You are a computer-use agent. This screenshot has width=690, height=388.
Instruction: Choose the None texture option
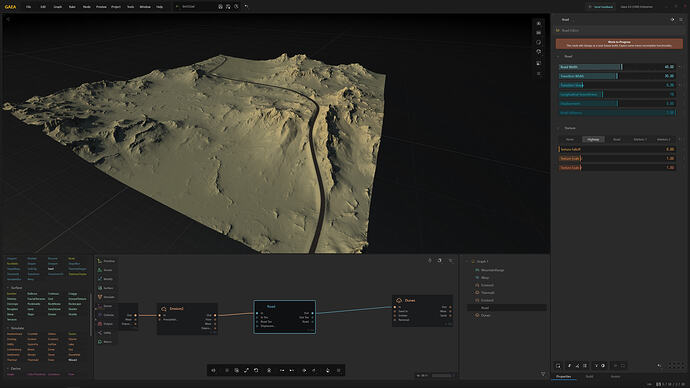[570, 139]
